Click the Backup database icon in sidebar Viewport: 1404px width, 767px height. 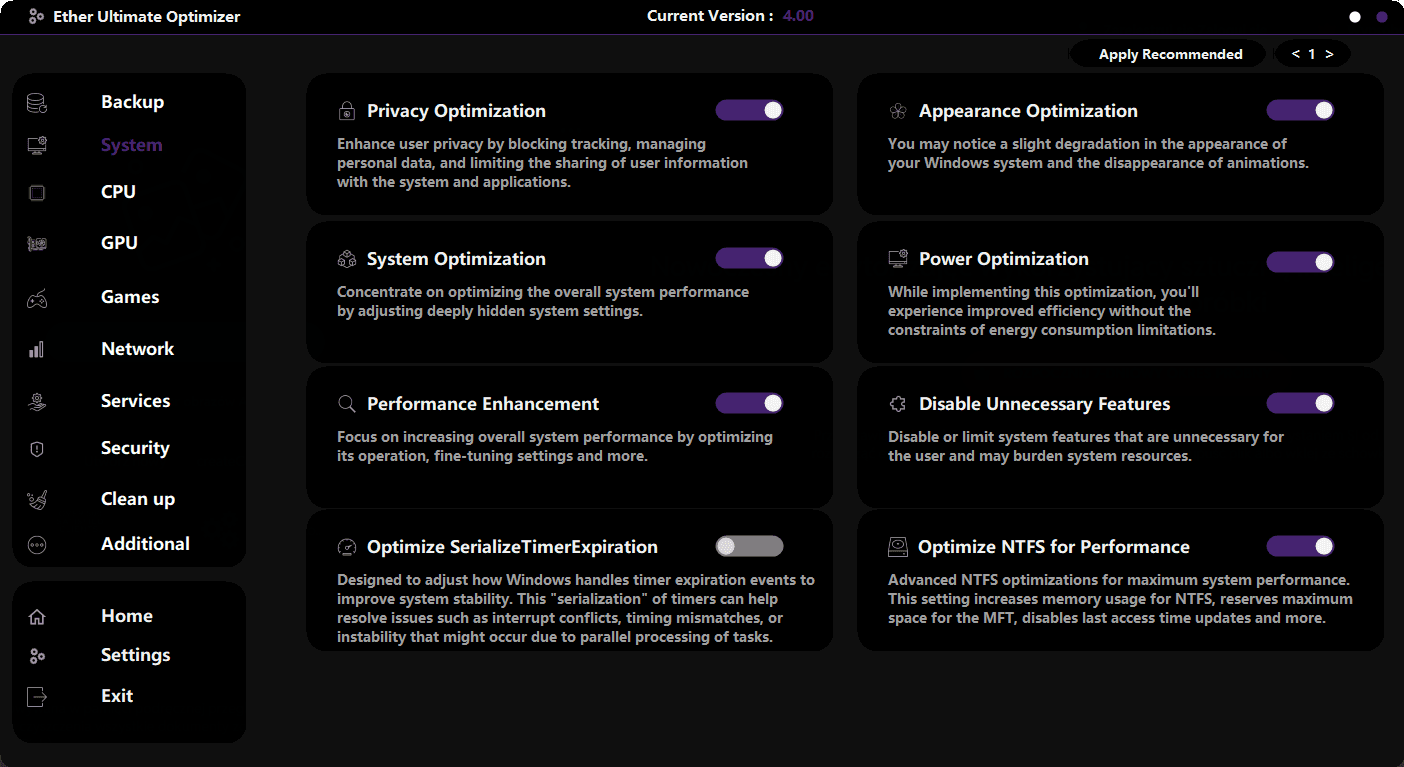pyautogui.click(x=37, y=101)
